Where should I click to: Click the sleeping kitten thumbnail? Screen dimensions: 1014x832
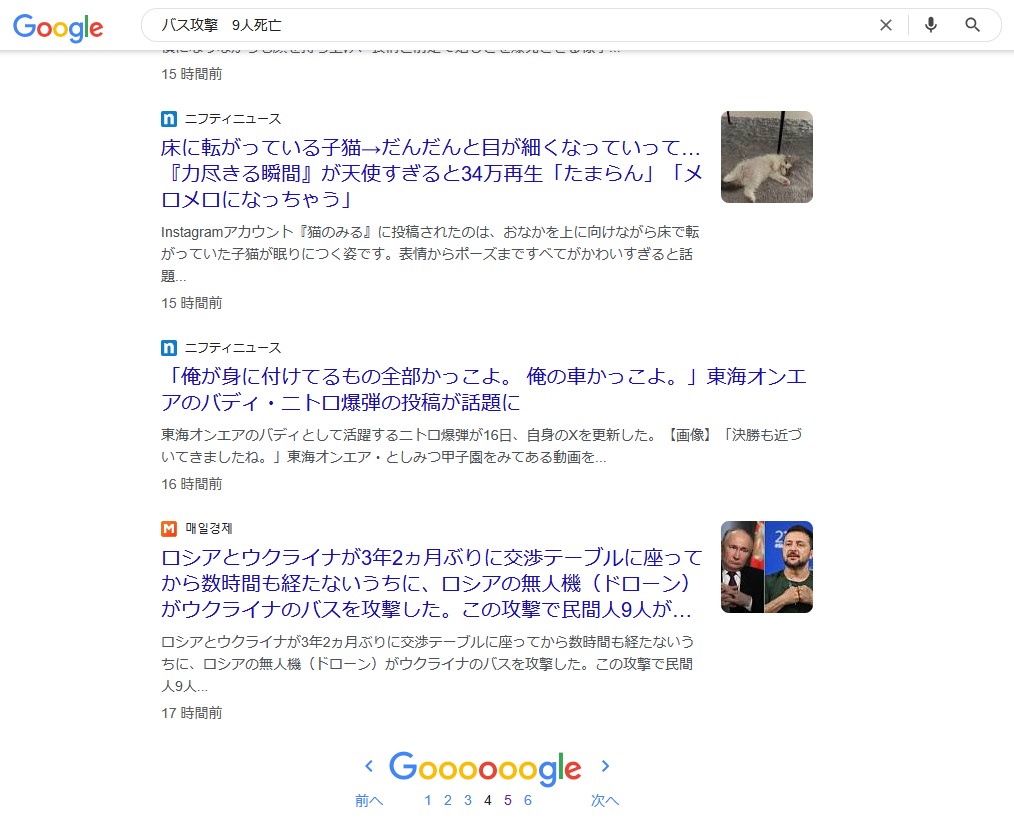(767, 157)
